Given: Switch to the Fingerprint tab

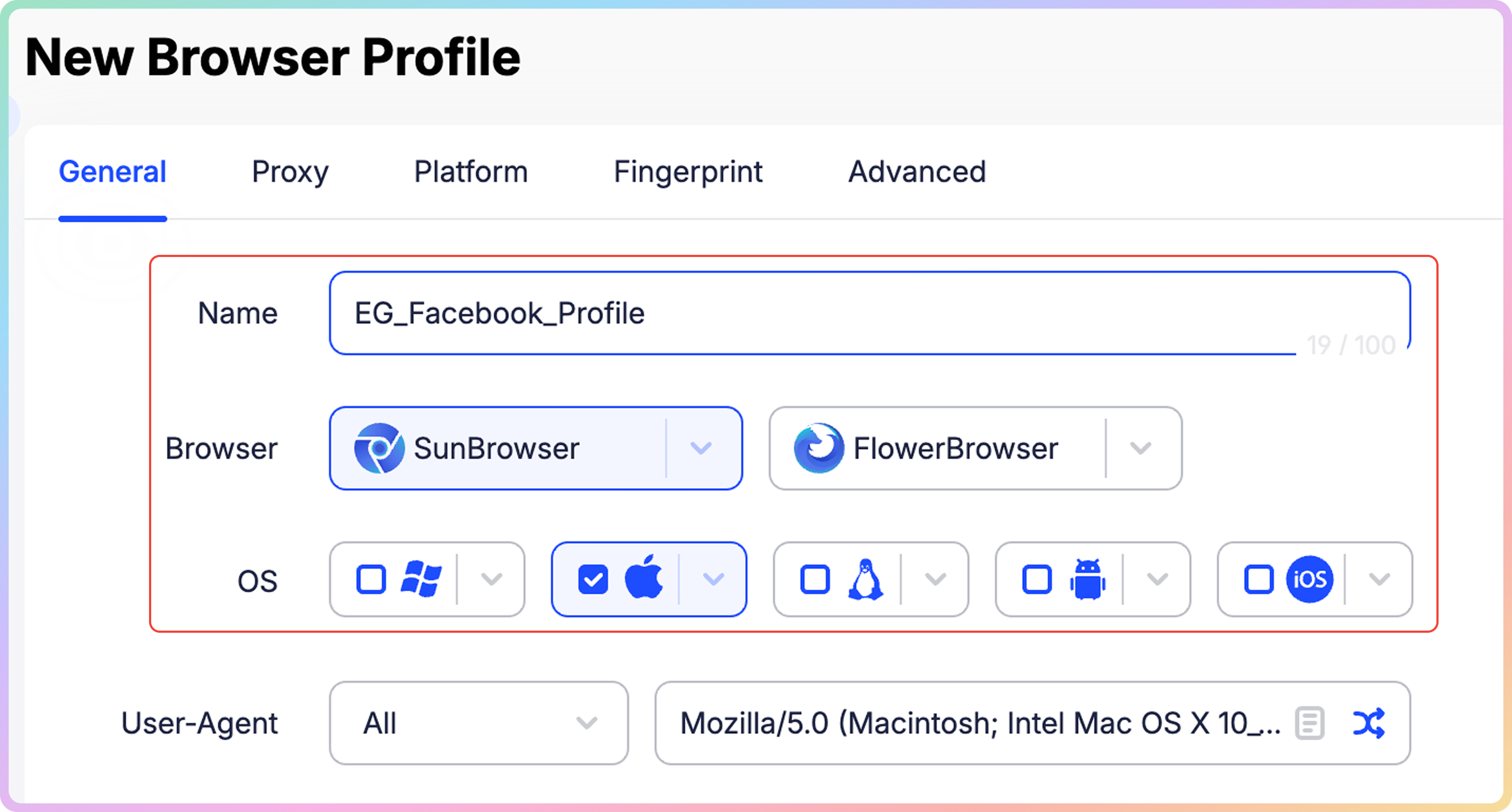Looking at the screenshot, I should pos(688,172).
